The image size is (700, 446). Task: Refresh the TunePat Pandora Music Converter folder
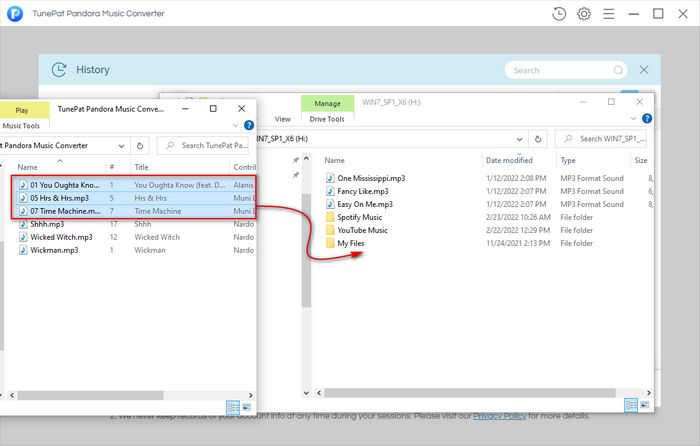(x=140, y=146)
